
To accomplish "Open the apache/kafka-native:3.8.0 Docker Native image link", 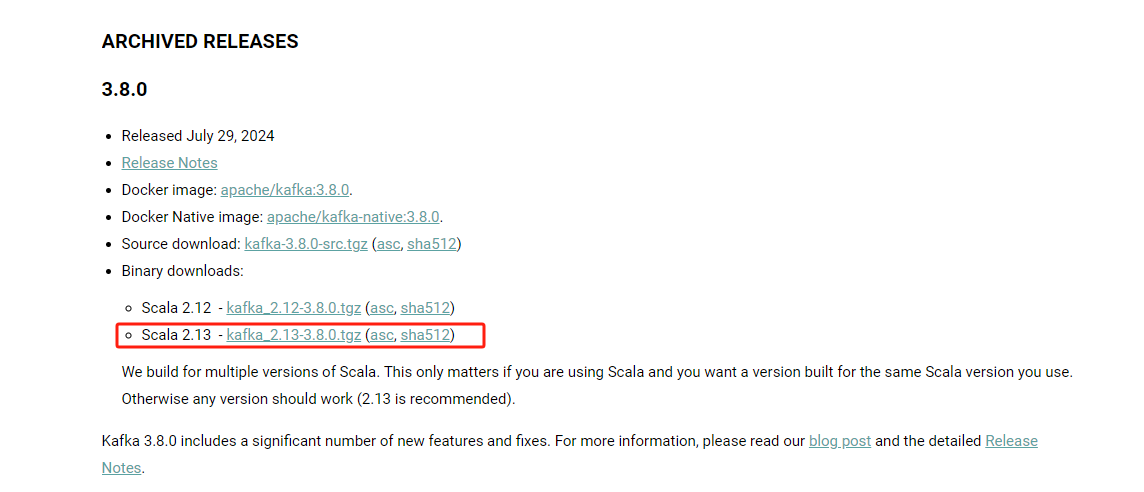I will pyautogui.click(x=354, y=217).
